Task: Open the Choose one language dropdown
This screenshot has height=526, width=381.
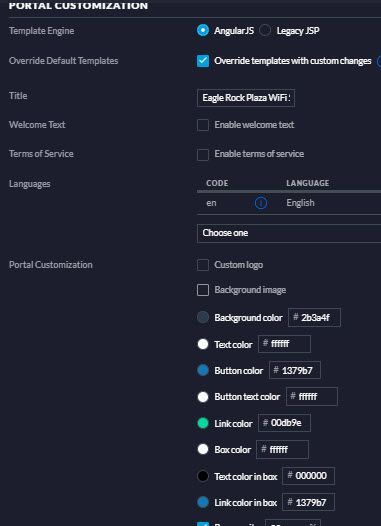Action: [x=289, y=233]
